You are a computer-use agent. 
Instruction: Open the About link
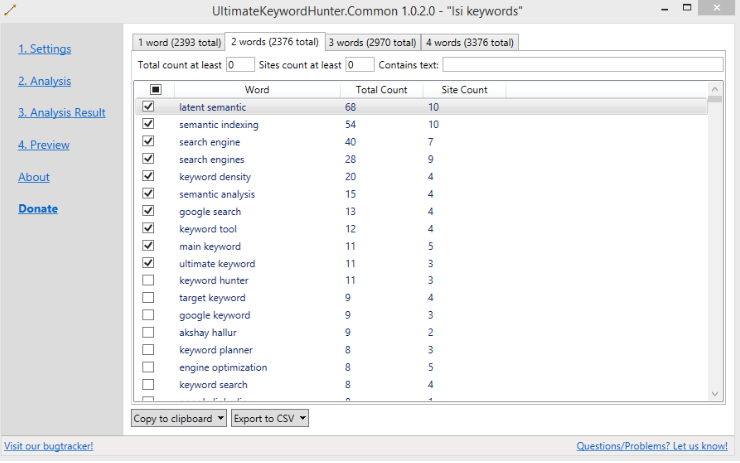point(34,177)
